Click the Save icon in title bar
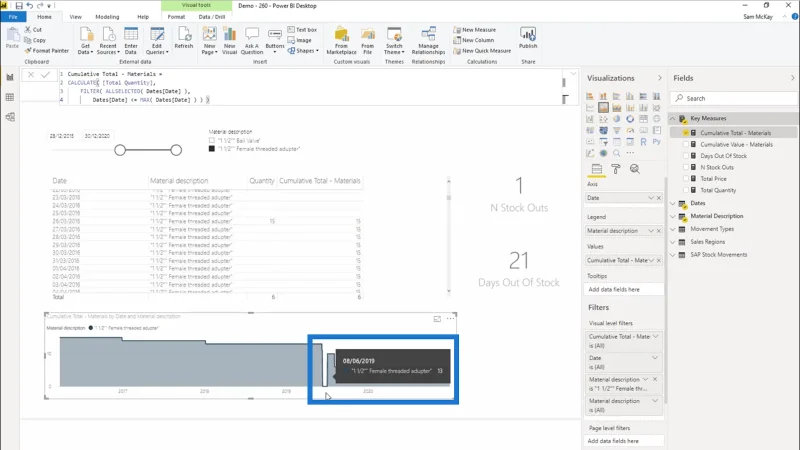Screen dimensions: 800x450 pyautogui.click(x=19, y=6)
